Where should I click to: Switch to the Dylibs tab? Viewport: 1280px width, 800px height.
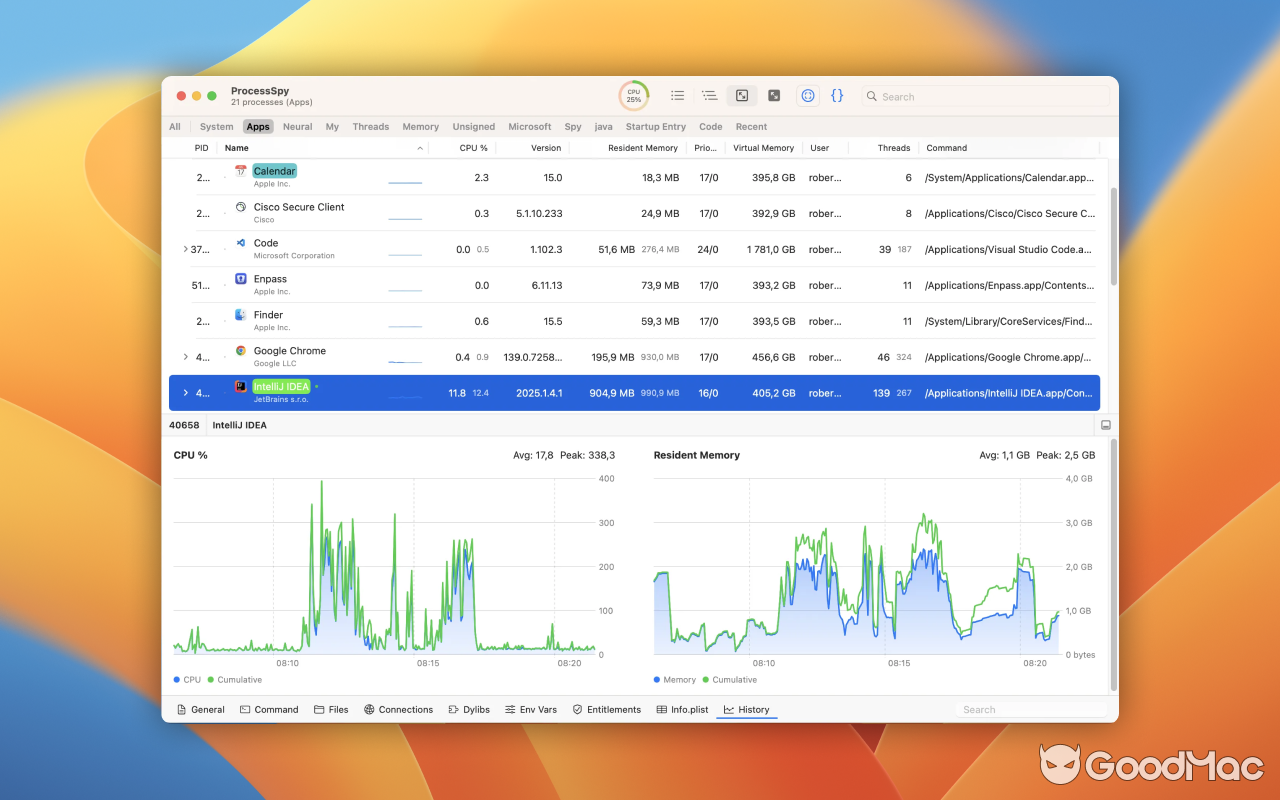tap(469, 709)
